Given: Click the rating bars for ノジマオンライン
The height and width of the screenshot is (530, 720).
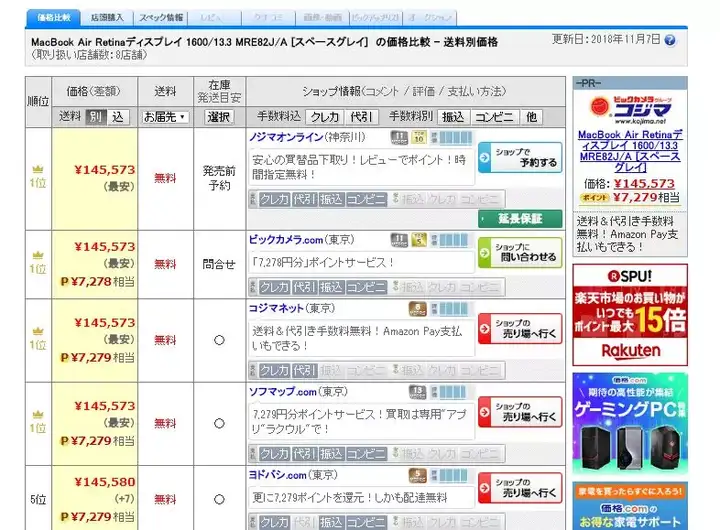Looking at the screenshot, I should pyautogui.click(x=456, y=137).
